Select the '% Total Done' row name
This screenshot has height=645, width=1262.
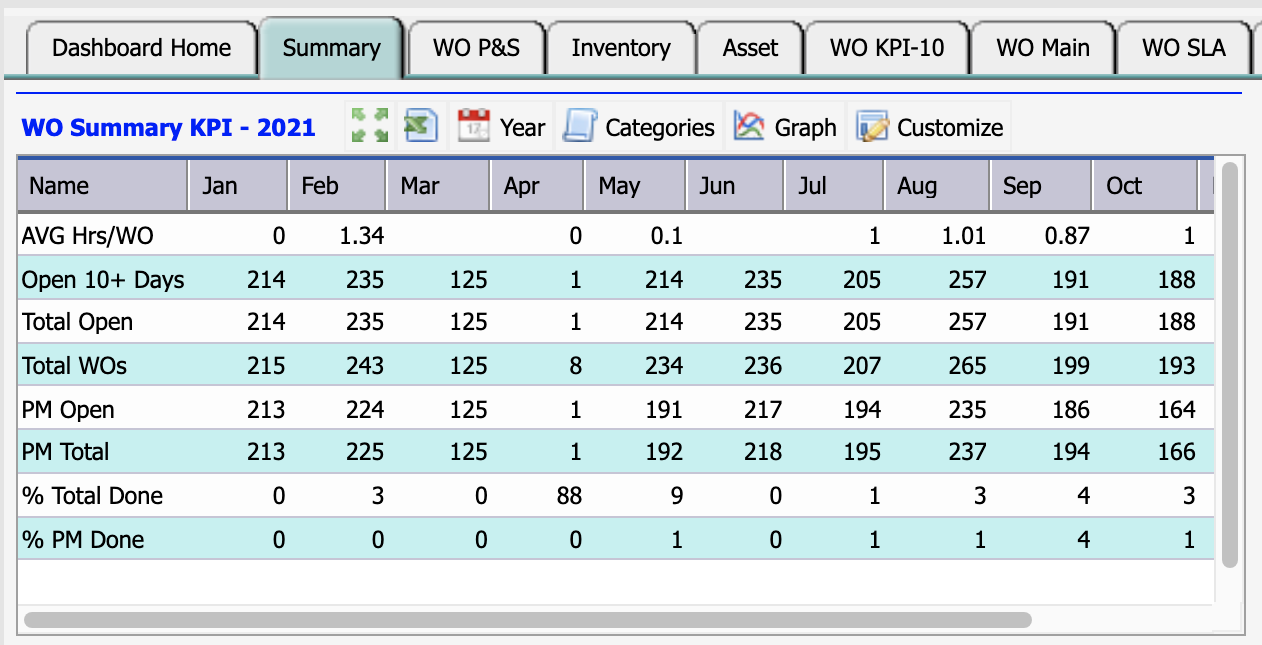(x=92, y=496)
